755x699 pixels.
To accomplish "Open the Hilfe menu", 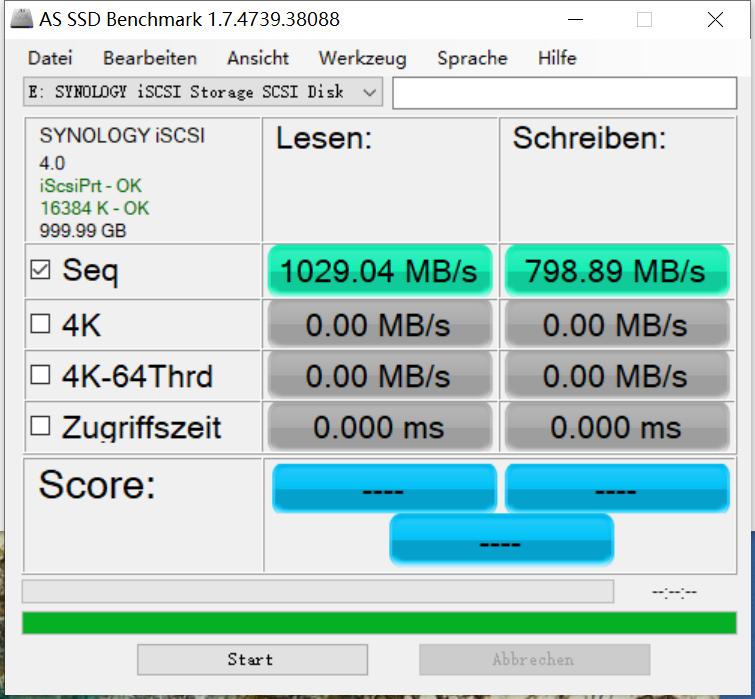I will [x=557, y=58].
